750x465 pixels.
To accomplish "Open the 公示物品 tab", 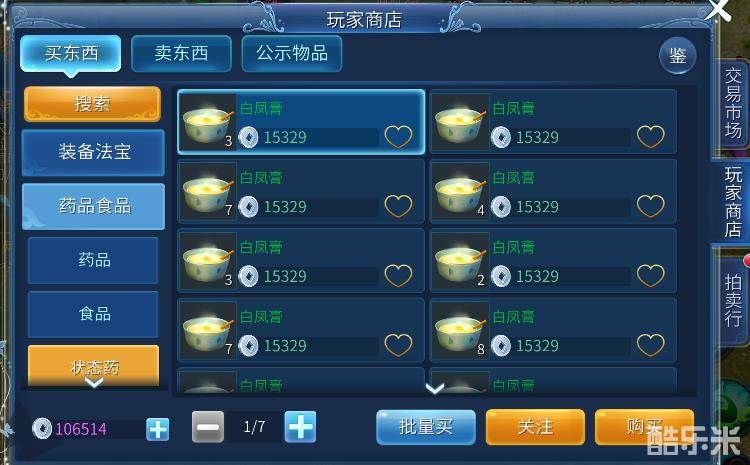I will click(x=292, y=53).
